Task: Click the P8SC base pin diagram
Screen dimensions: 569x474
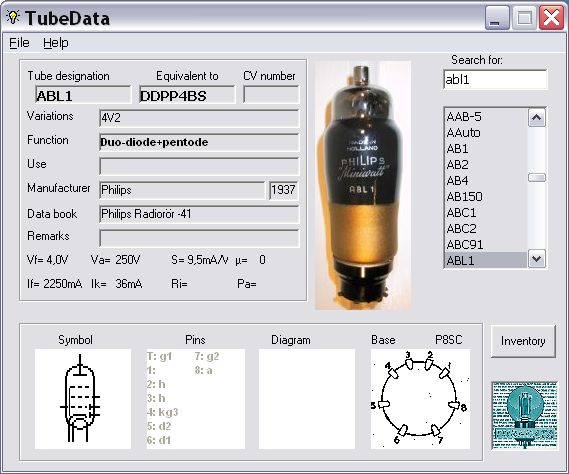Action: click(x=420, y=399)
